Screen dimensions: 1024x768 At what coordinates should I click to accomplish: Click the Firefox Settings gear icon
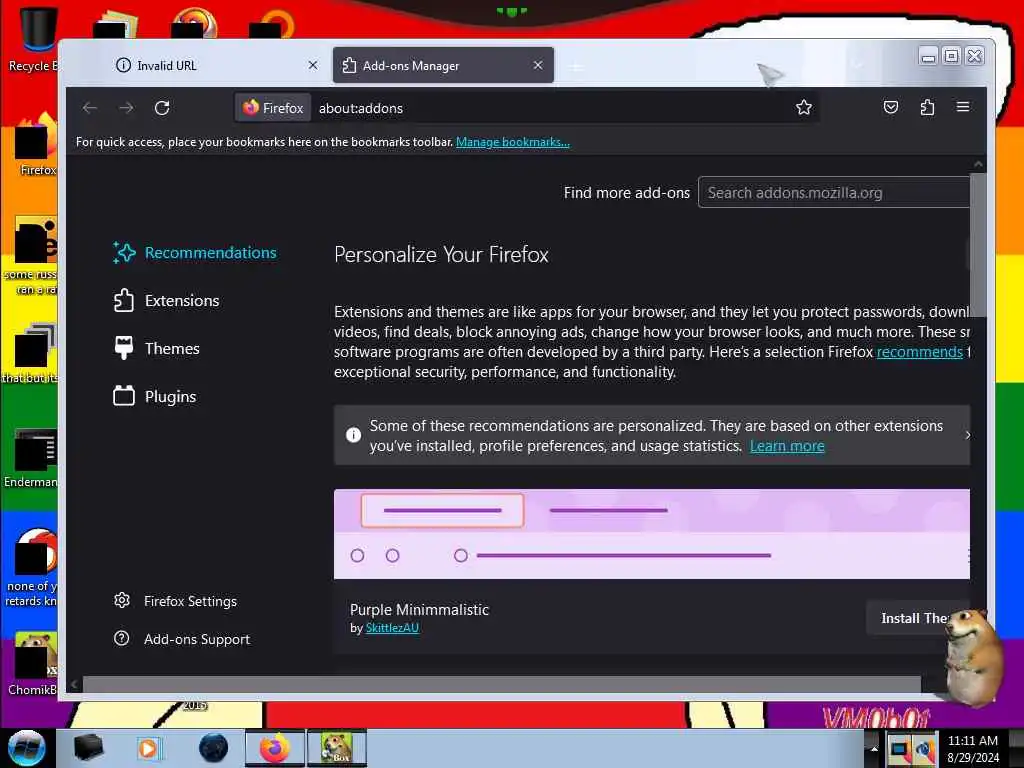point(122,600)
